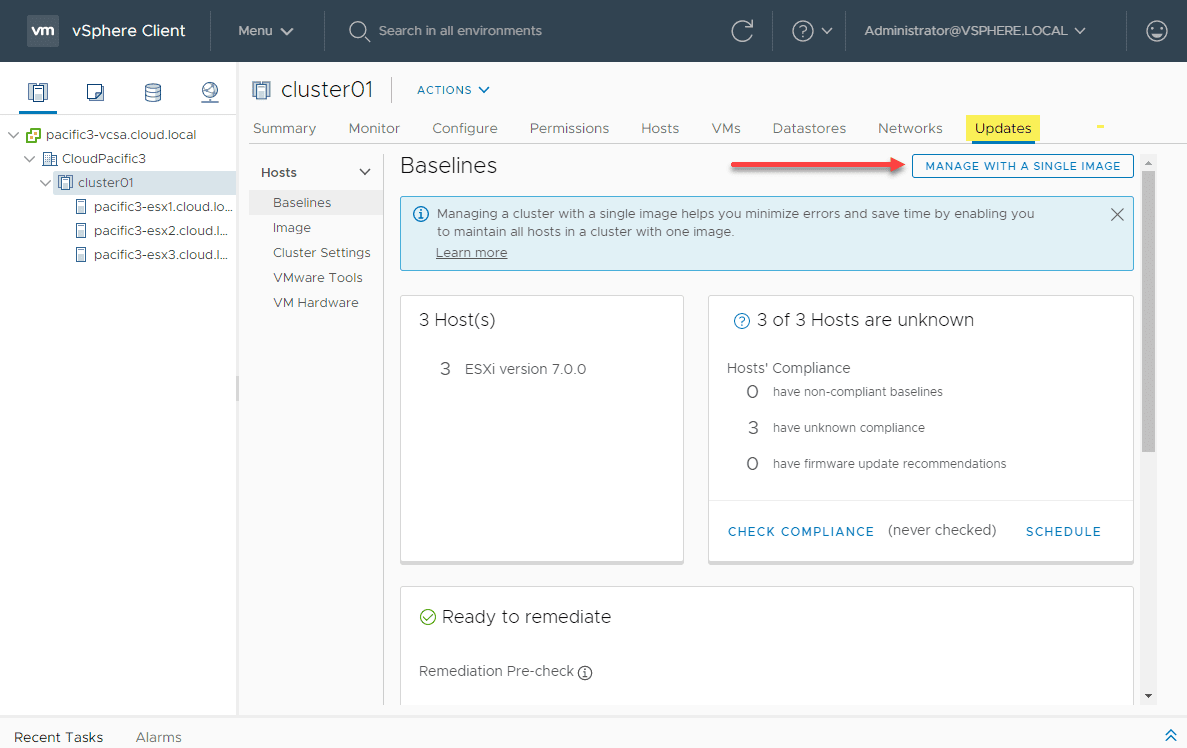The width and height of the screenshot is (1187, 748).
Task: Click the cluster01 icon beside the page title
Action: click(x=260, y=89)
